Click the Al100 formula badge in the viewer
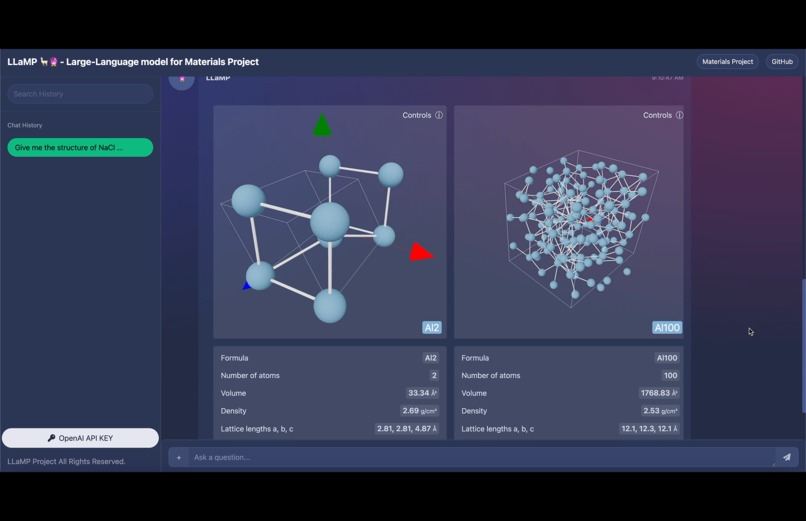Image resolution: width=806 pixels, height=521 pixels. (667, 327)
